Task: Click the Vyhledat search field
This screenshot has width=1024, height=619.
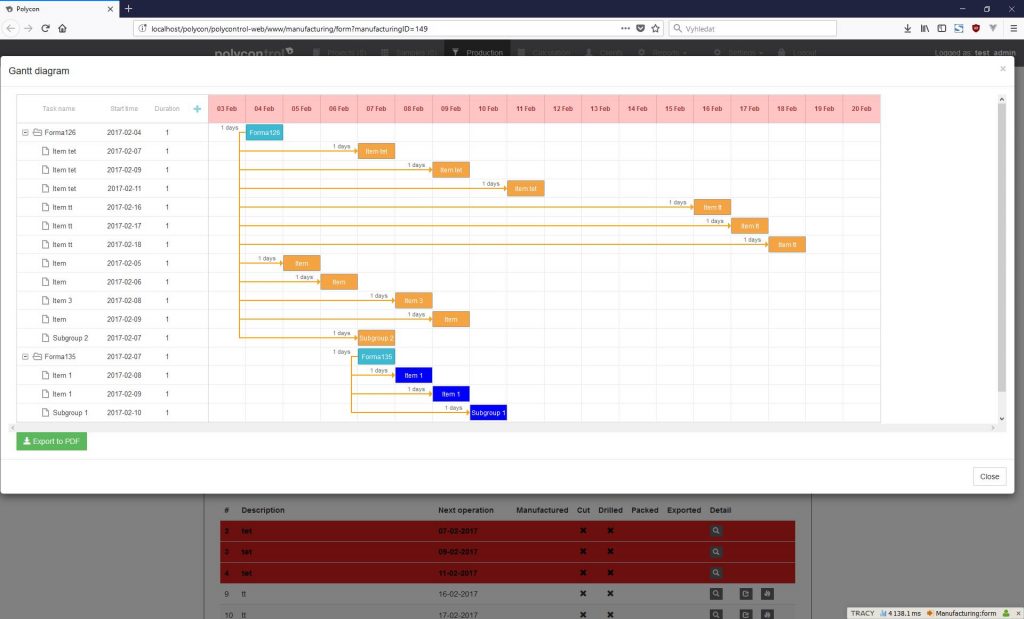Action: point(752,29)
